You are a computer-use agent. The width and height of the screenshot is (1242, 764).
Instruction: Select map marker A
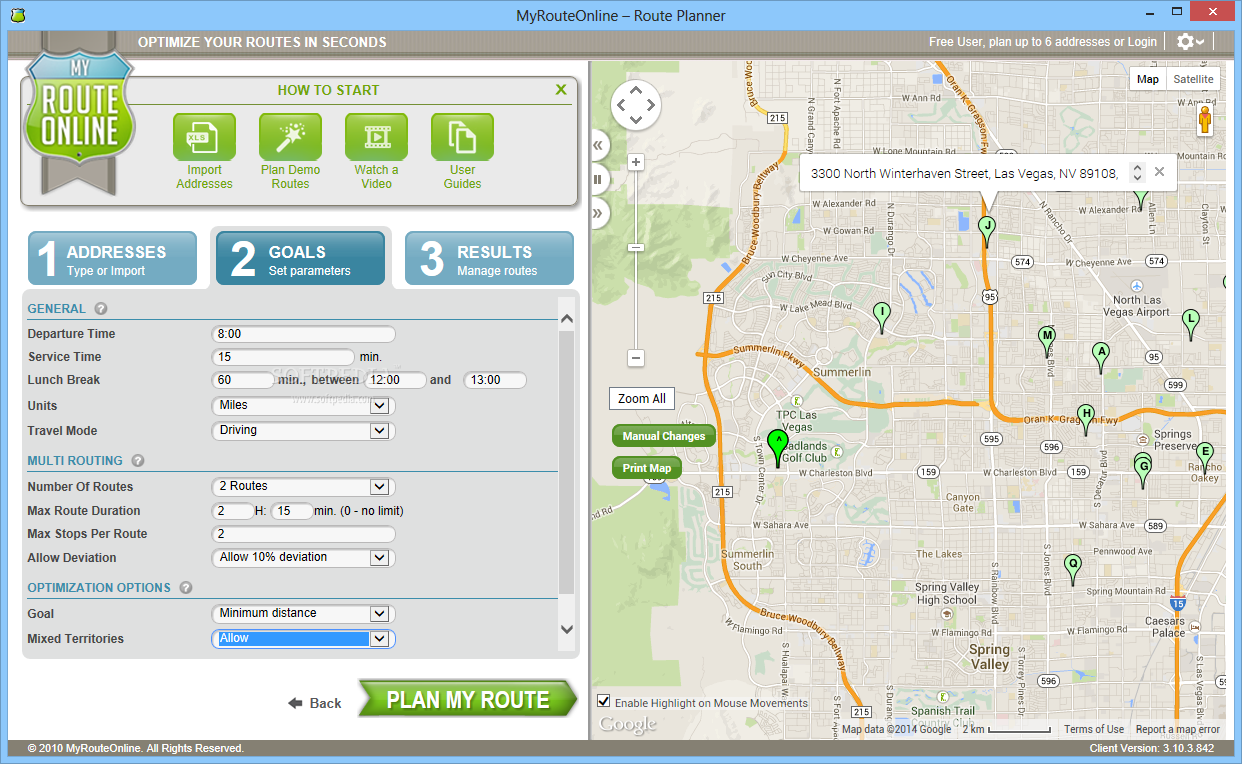pyautogui.click(x=1101, y=356)
